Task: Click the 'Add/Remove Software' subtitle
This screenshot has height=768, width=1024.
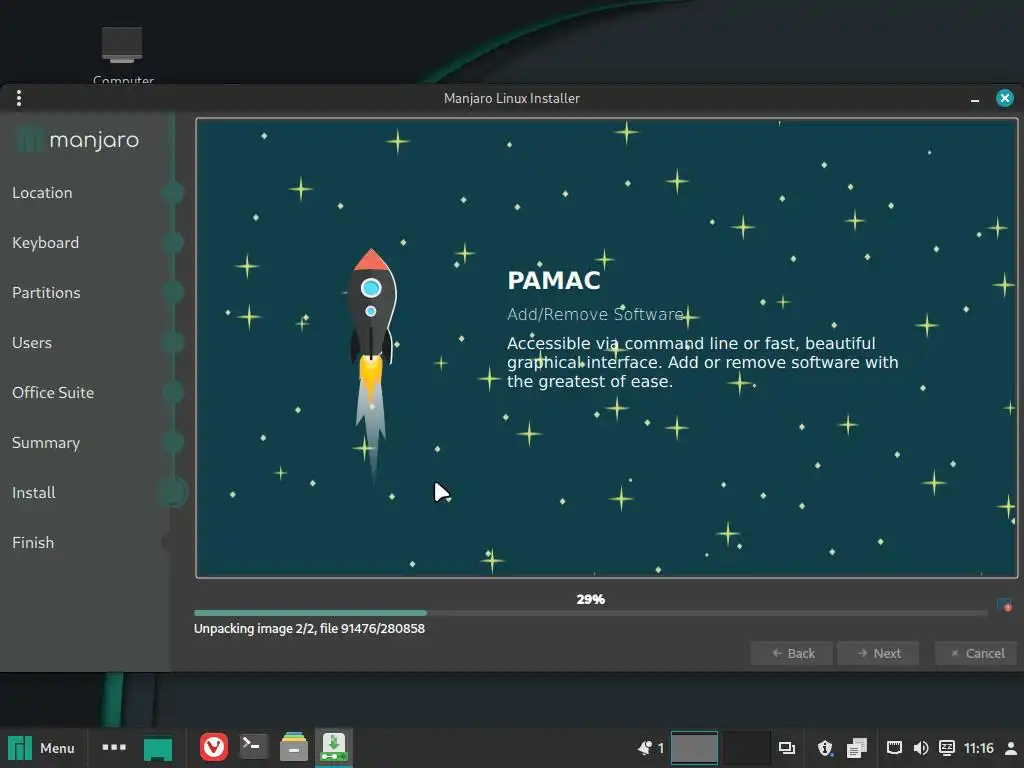Action: (595, 314)
